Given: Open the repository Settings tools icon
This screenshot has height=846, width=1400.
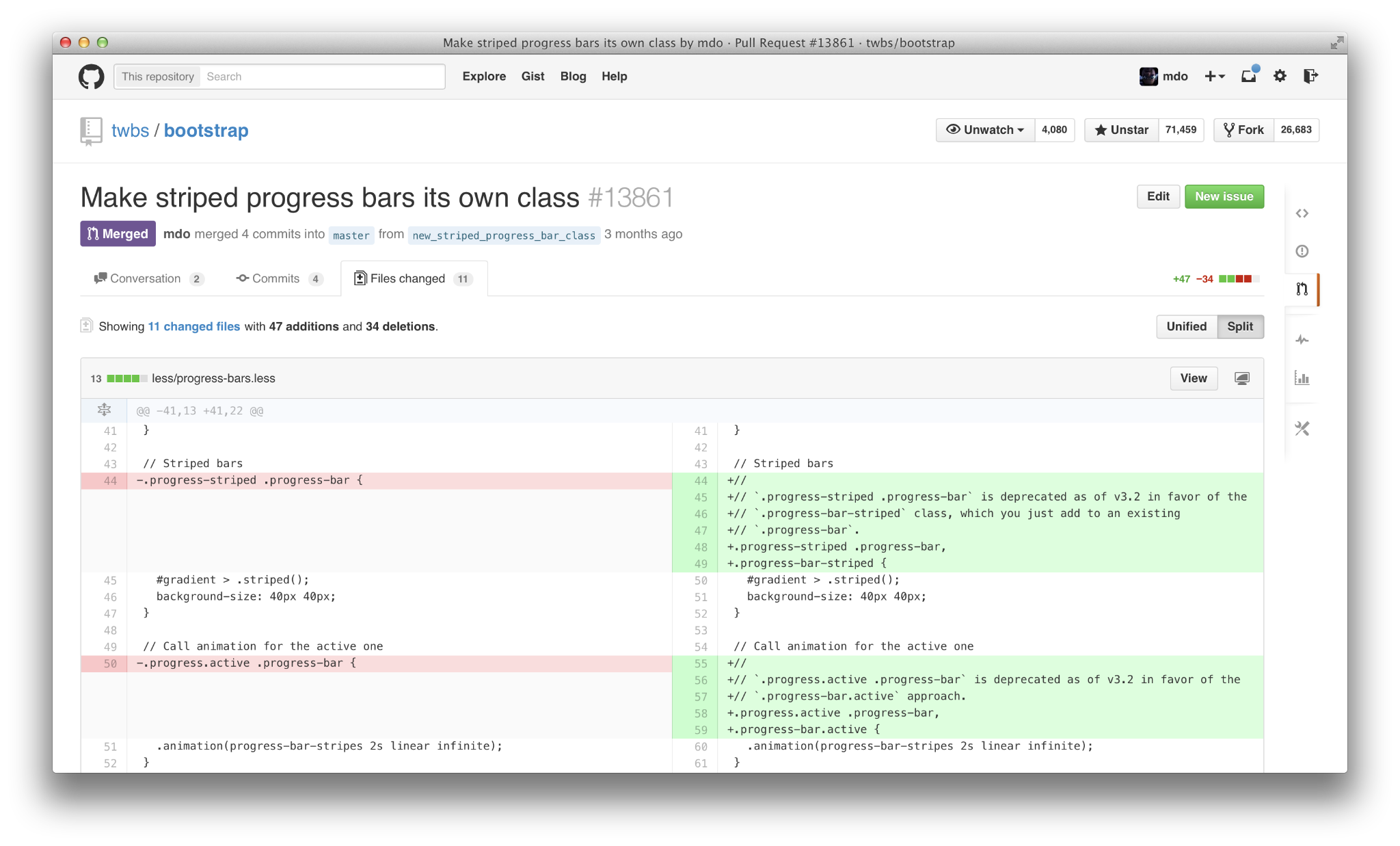Looking at the screenshot, I should pyautogui.click(x=1302, y=429).
